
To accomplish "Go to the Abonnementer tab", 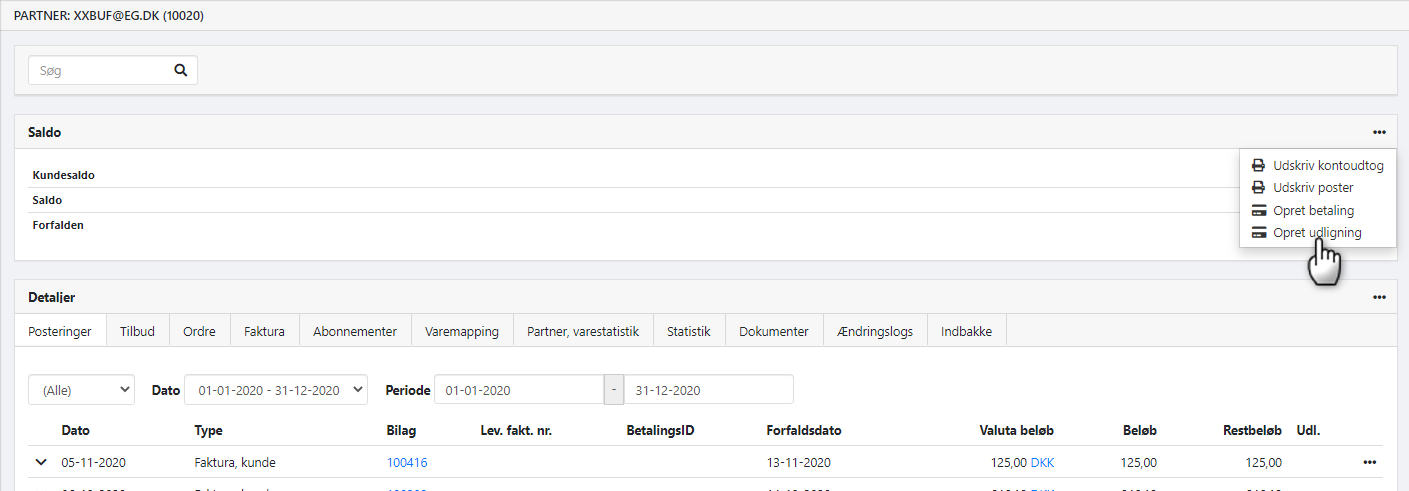I will click(x=354, y=331).
